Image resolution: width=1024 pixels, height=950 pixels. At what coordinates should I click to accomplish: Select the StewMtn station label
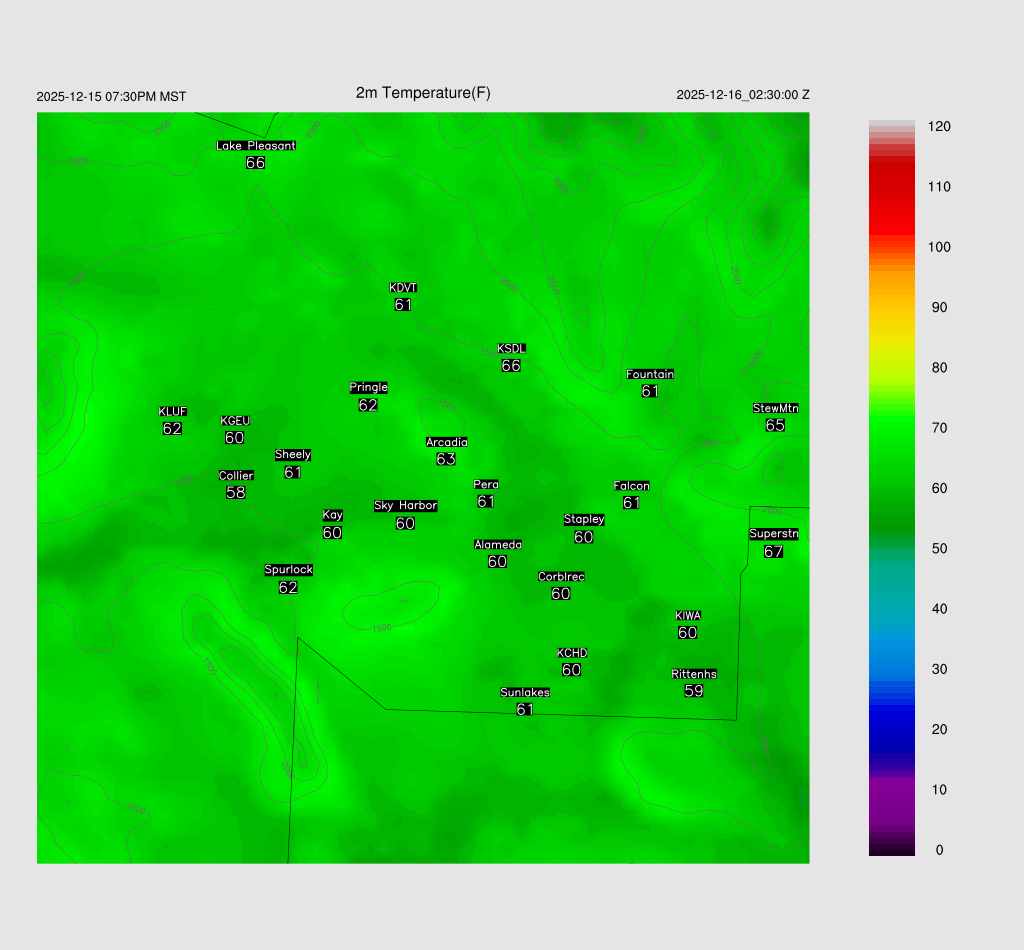[775, 408]
